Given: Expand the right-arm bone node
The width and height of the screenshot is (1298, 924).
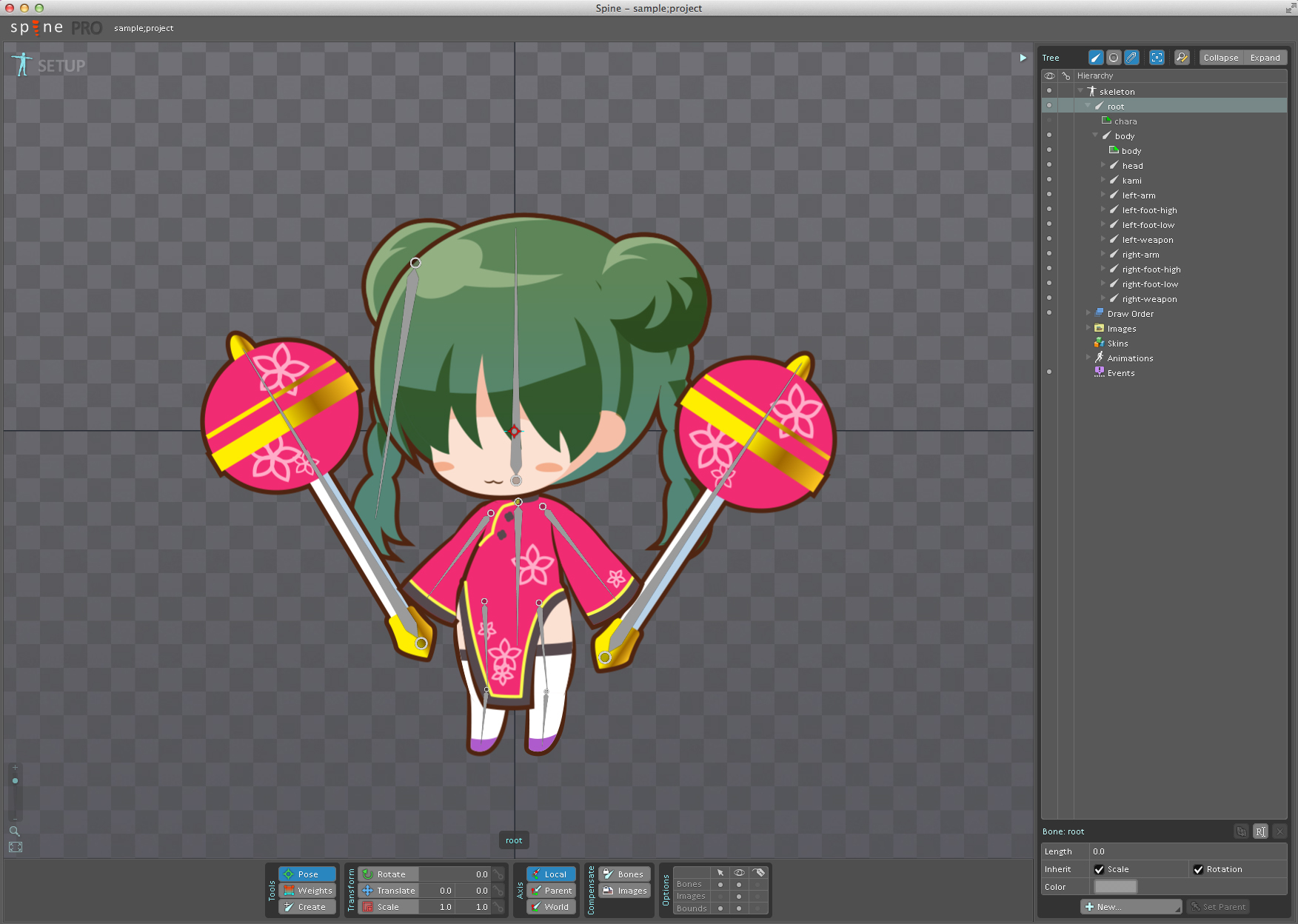Looking at the screenshot, I should 1103,254.
